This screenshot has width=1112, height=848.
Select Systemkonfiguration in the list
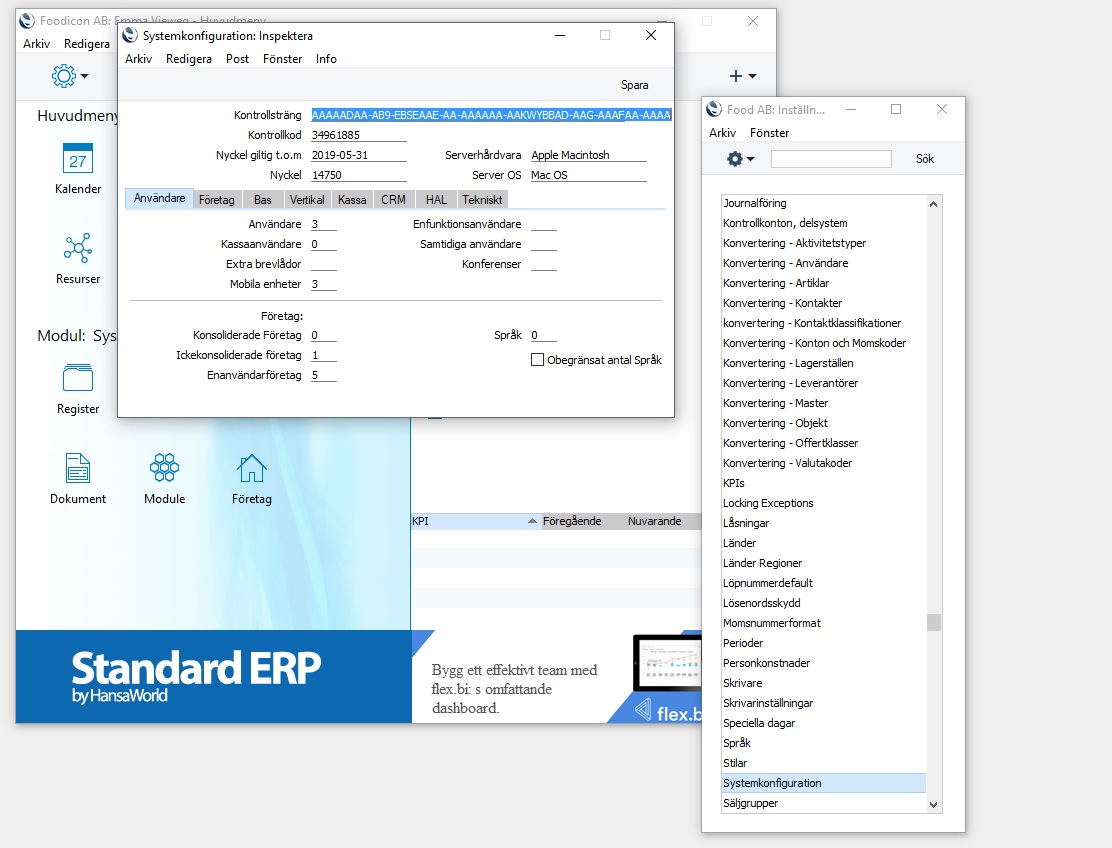(x=823, y=783)
